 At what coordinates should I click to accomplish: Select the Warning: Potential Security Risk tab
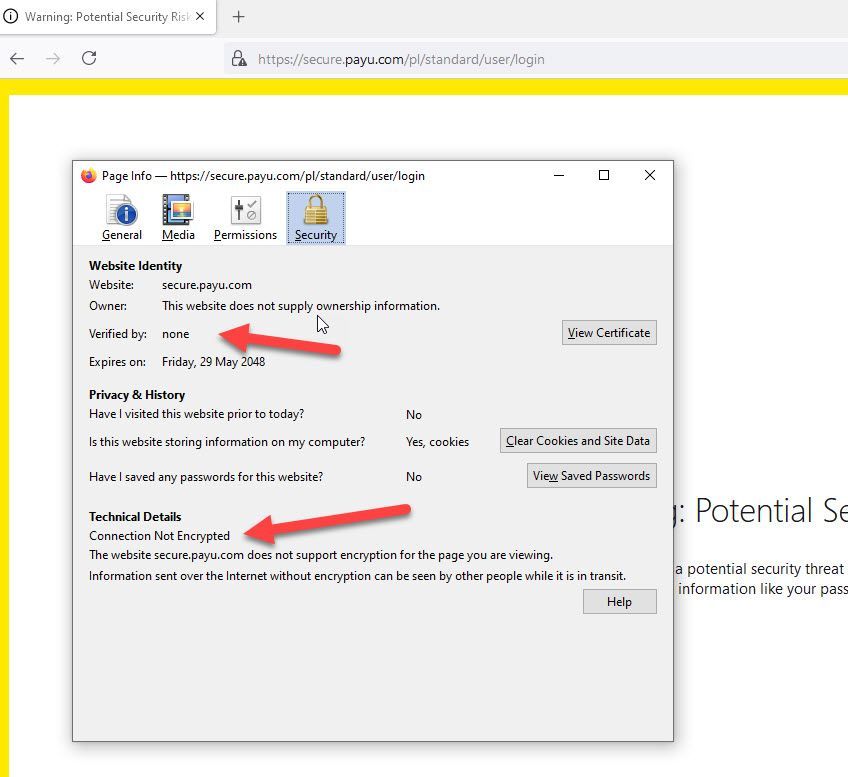tap(108, 17)
